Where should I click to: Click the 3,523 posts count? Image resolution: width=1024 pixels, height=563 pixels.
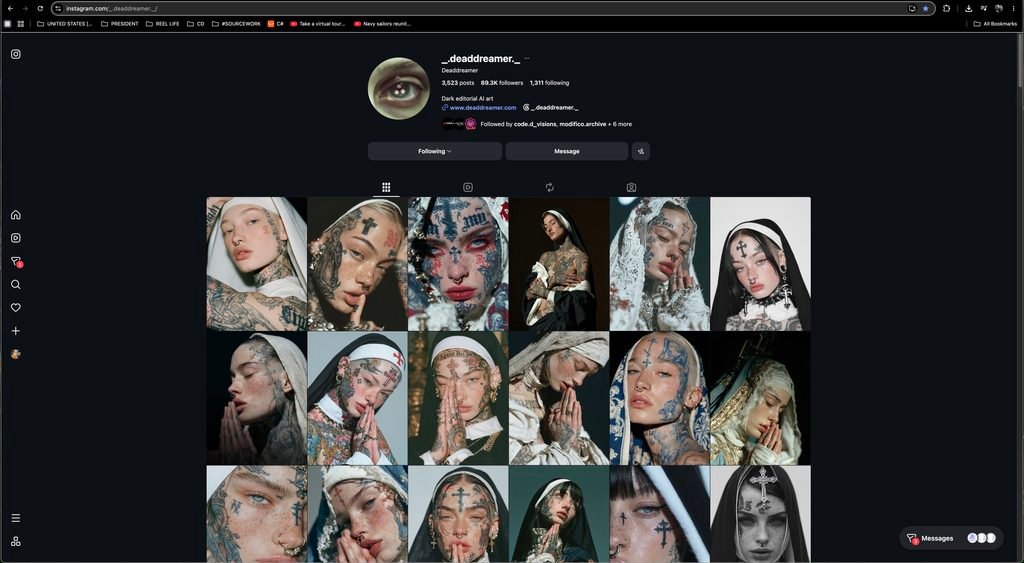[x=458, y=83]
